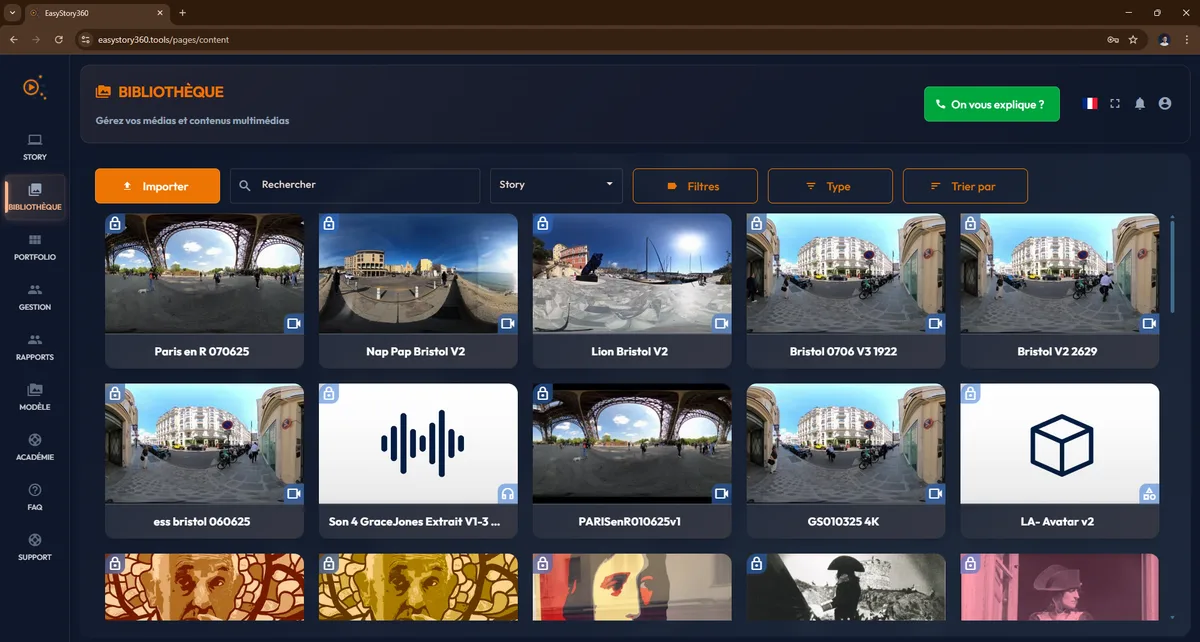
Task: Click the On vous explique button
Action: (x=991, y=104)
